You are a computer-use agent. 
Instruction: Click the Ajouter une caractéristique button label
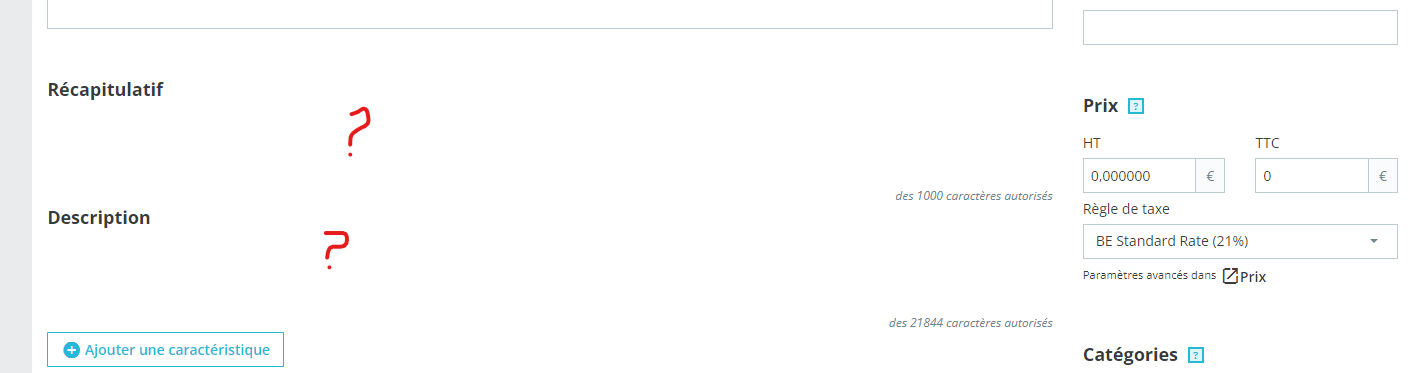click(177, 350)
